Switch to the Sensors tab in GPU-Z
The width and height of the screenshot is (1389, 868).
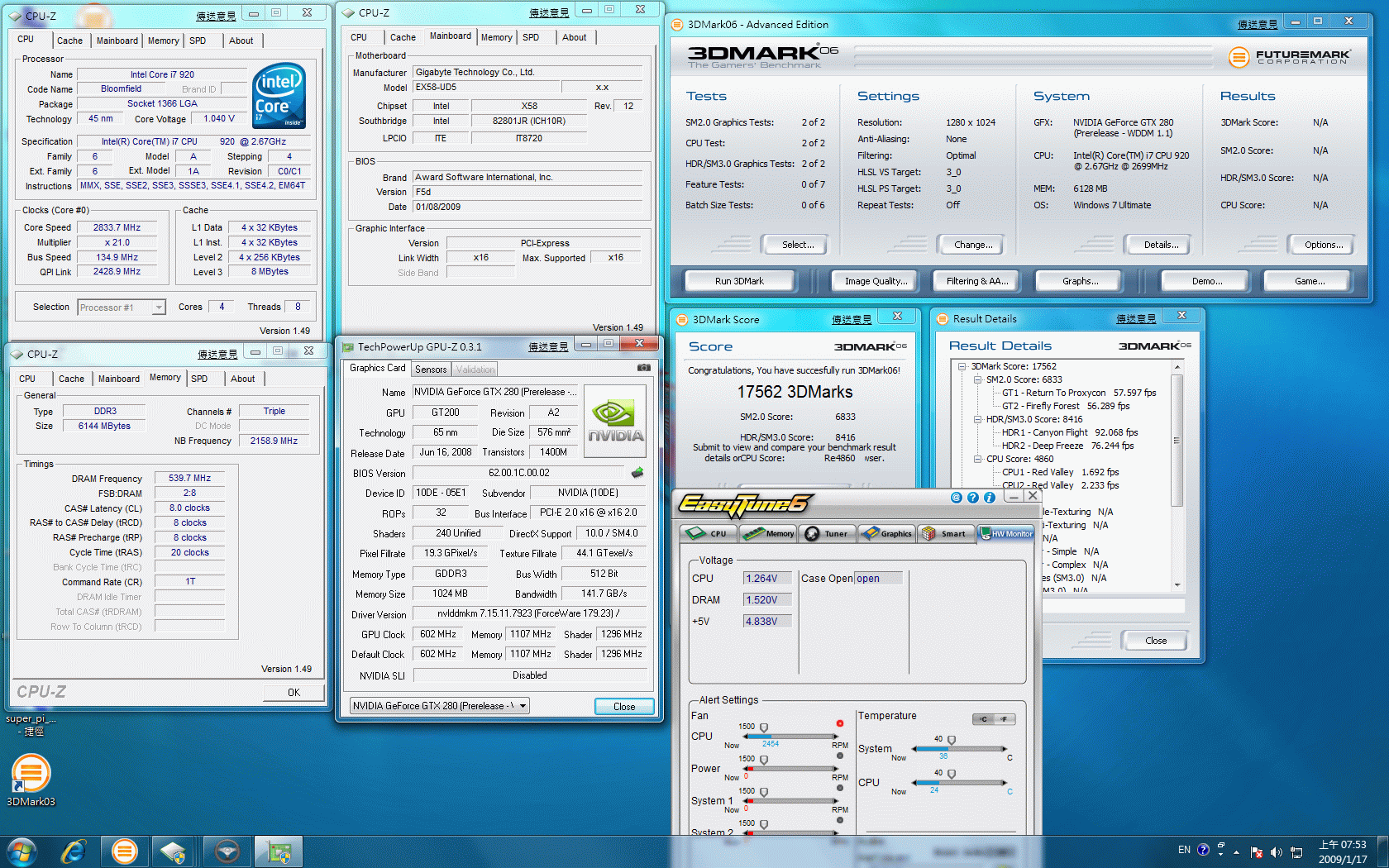[431, 370]
